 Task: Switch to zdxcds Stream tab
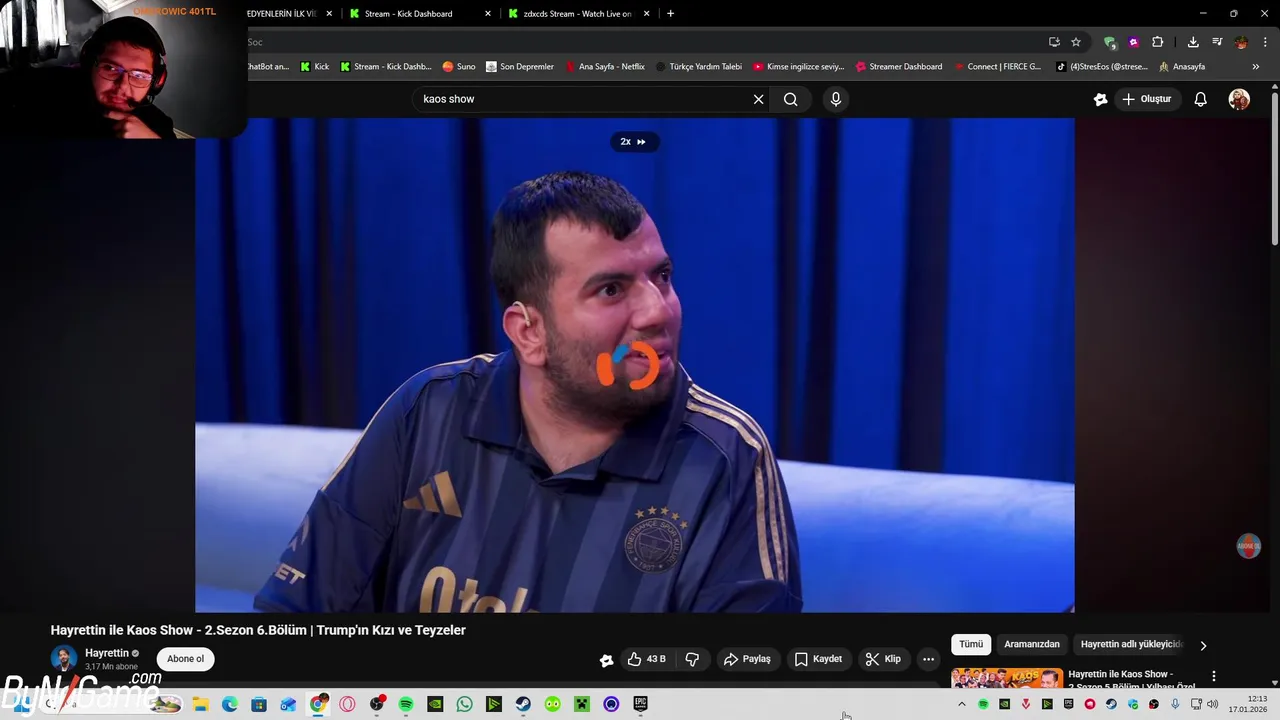coord(577,14)
